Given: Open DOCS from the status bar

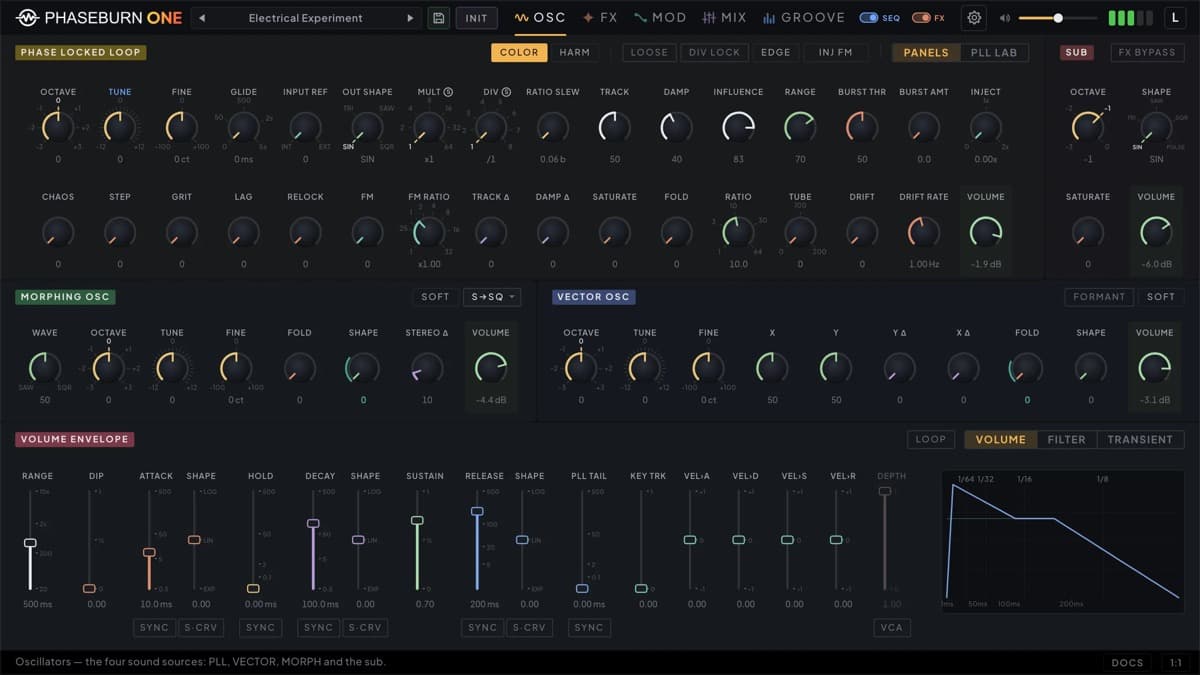Looking at the screenshot, I should point(1127,663).
